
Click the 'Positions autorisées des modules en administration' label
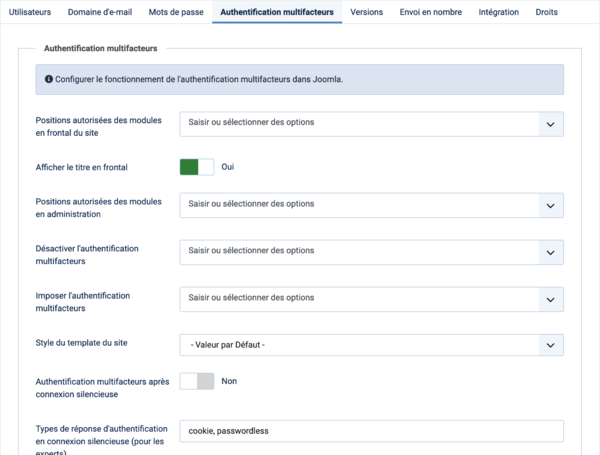tap(99, 208)
